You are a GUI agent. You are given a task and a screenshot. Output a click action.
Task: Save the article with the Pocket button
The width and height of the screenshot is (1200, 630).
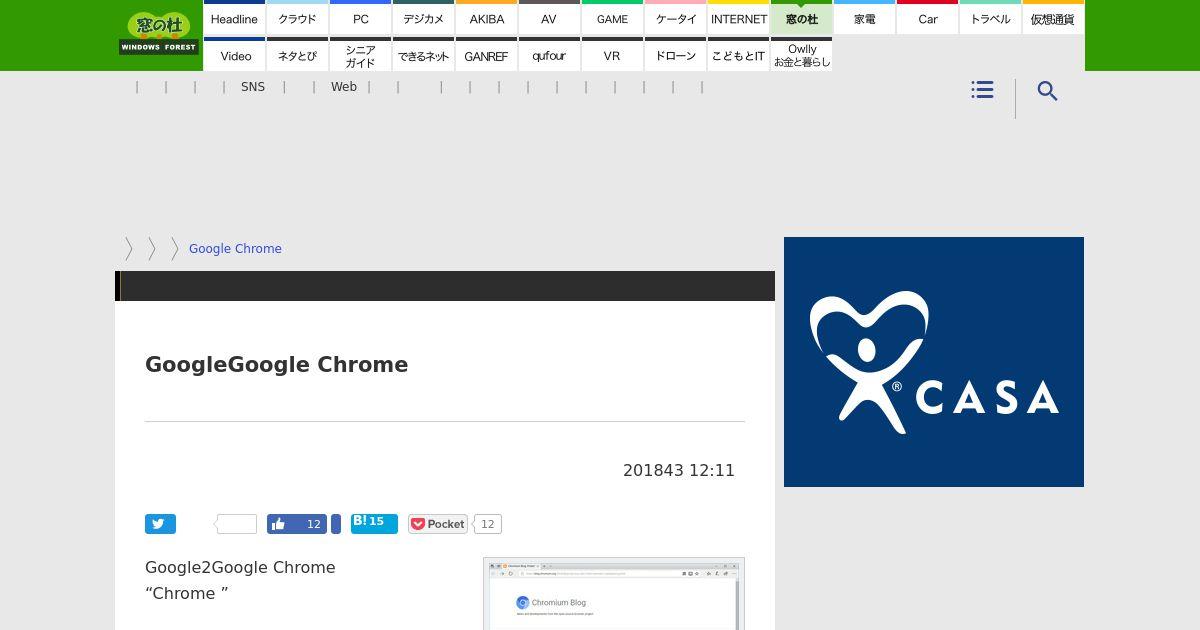(x=438, y=524)
